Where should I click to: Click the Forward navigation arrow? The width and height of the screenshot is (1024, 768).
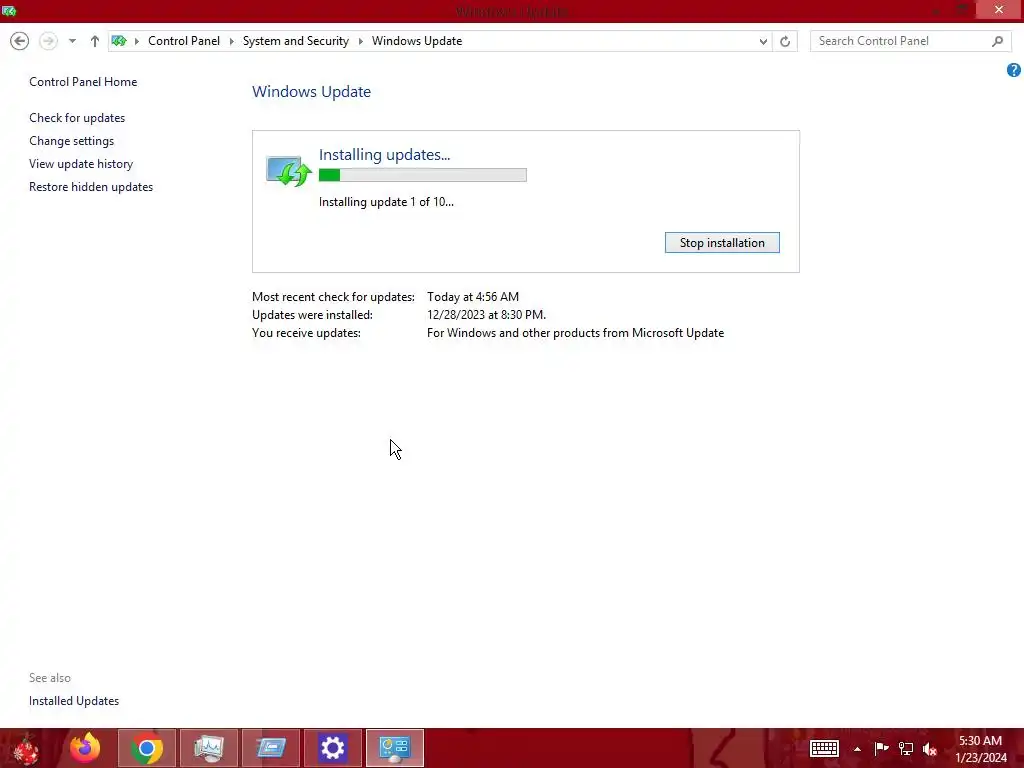(48, 41)
